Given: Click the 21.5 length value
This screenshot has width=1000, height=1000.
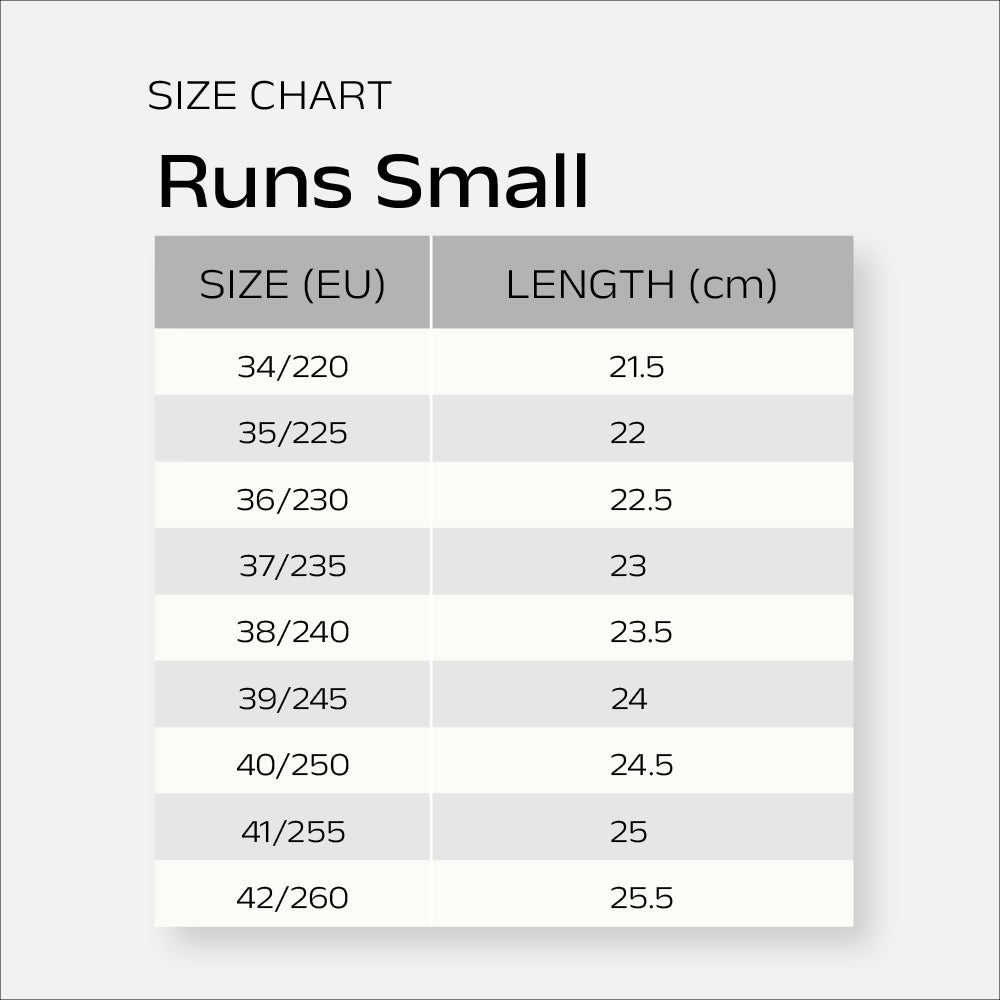Looking at the screenshot, I should click(637, 367).
